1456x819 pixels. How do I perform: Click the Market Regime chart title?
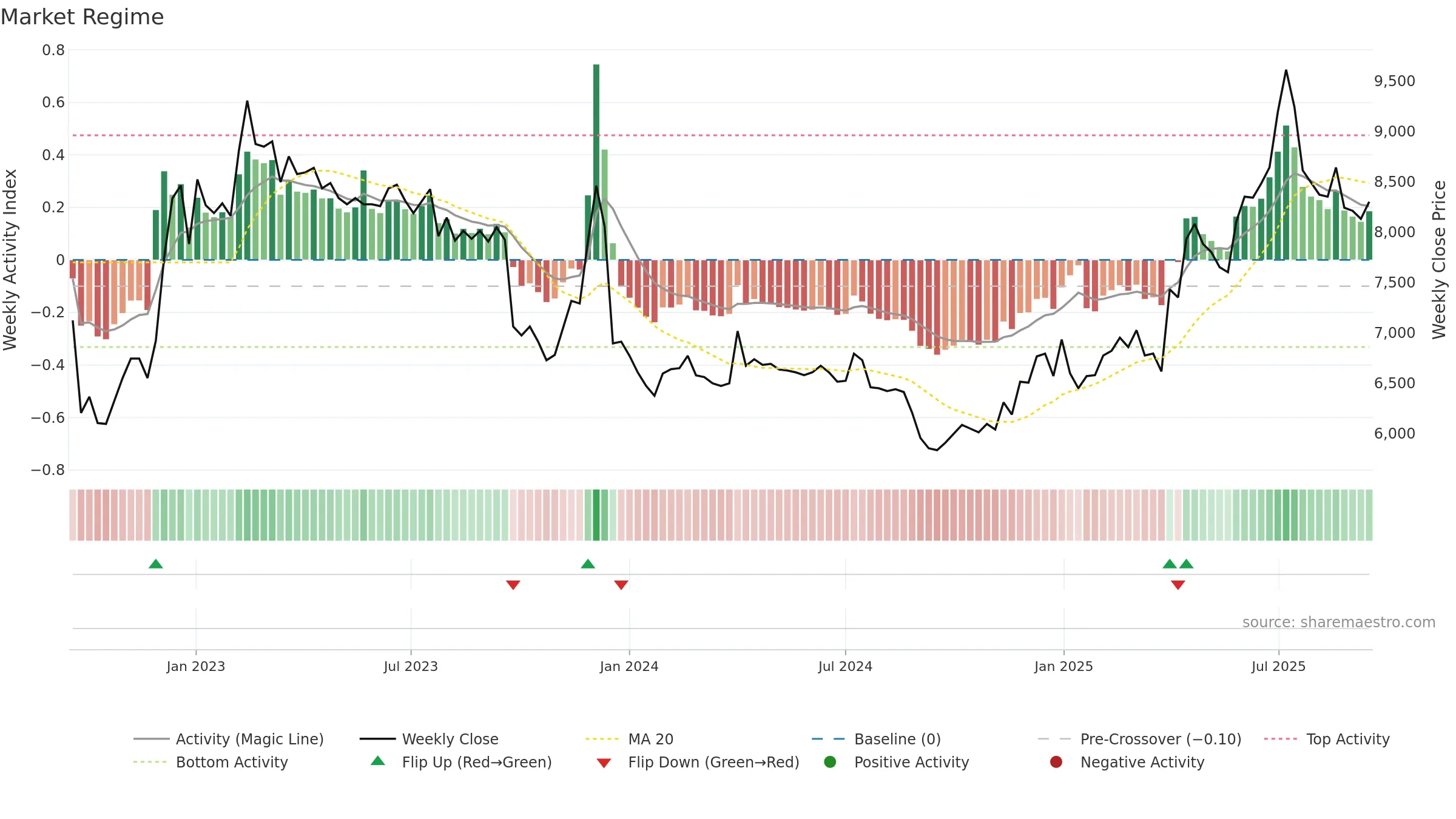coord(82,17)
